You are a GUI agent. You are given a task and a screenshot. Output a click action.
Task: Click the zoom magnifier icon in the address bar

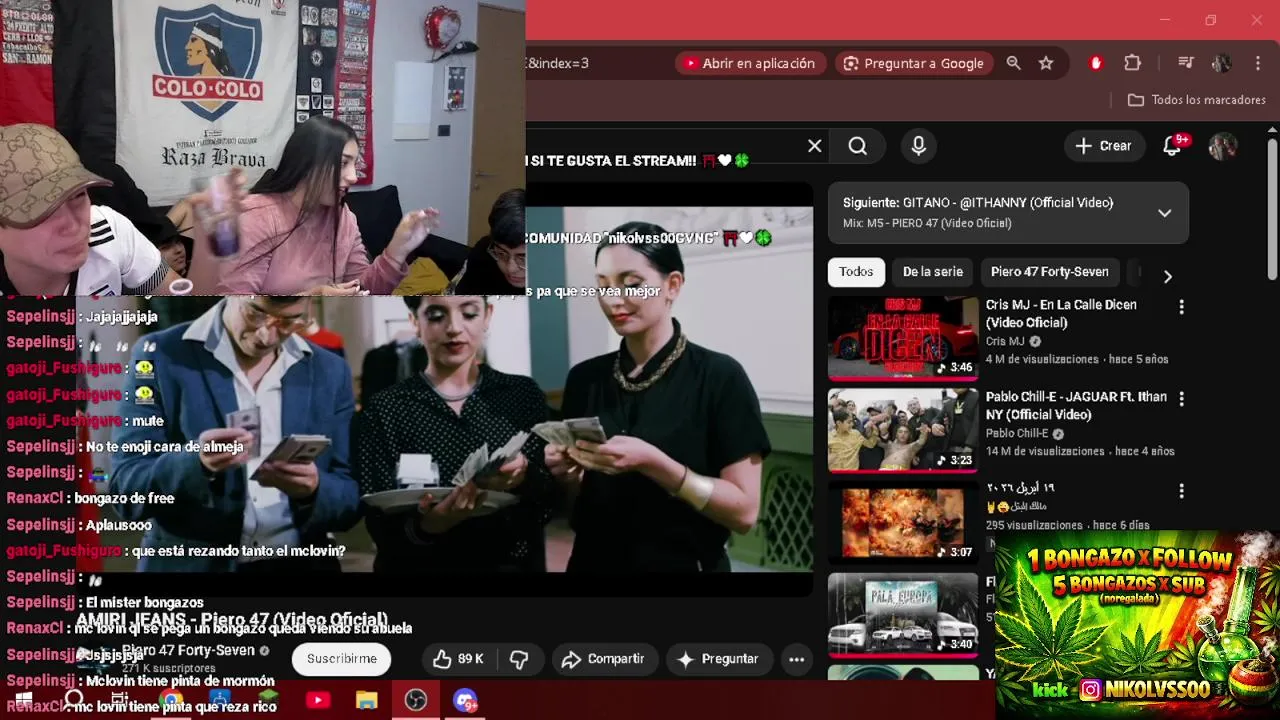coord(1013,63)
